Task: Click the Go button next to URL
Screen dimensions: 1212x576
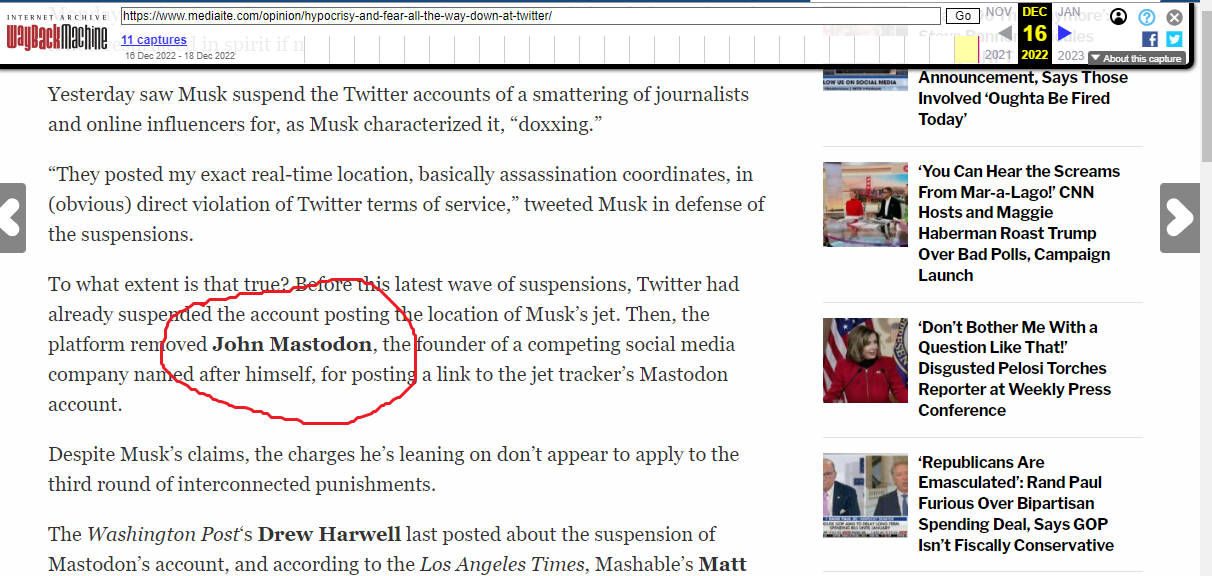Action: (x=964, y=16)
